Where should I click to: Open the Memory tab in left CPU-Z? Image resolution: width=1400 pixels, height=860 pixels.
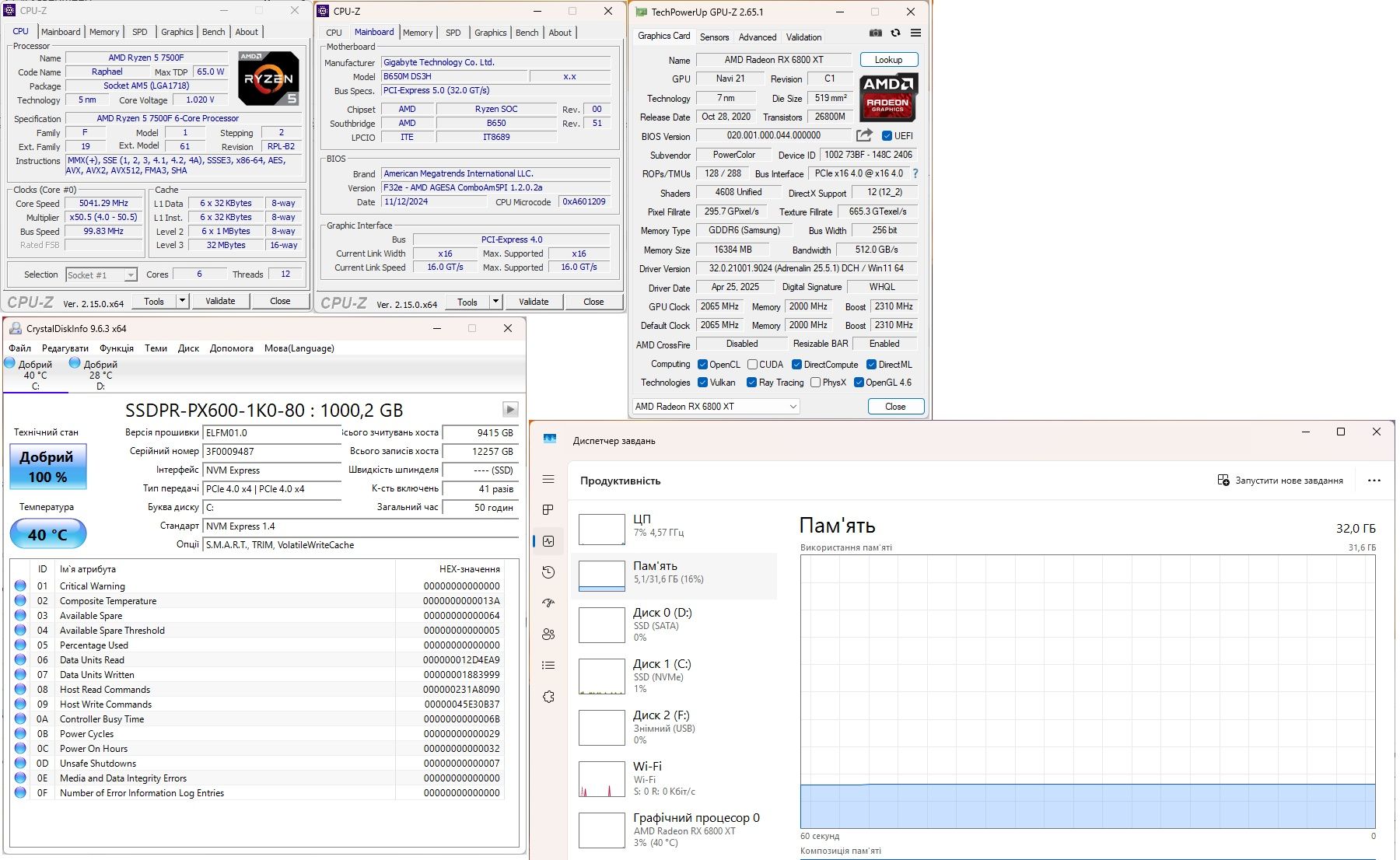(104, 32)
